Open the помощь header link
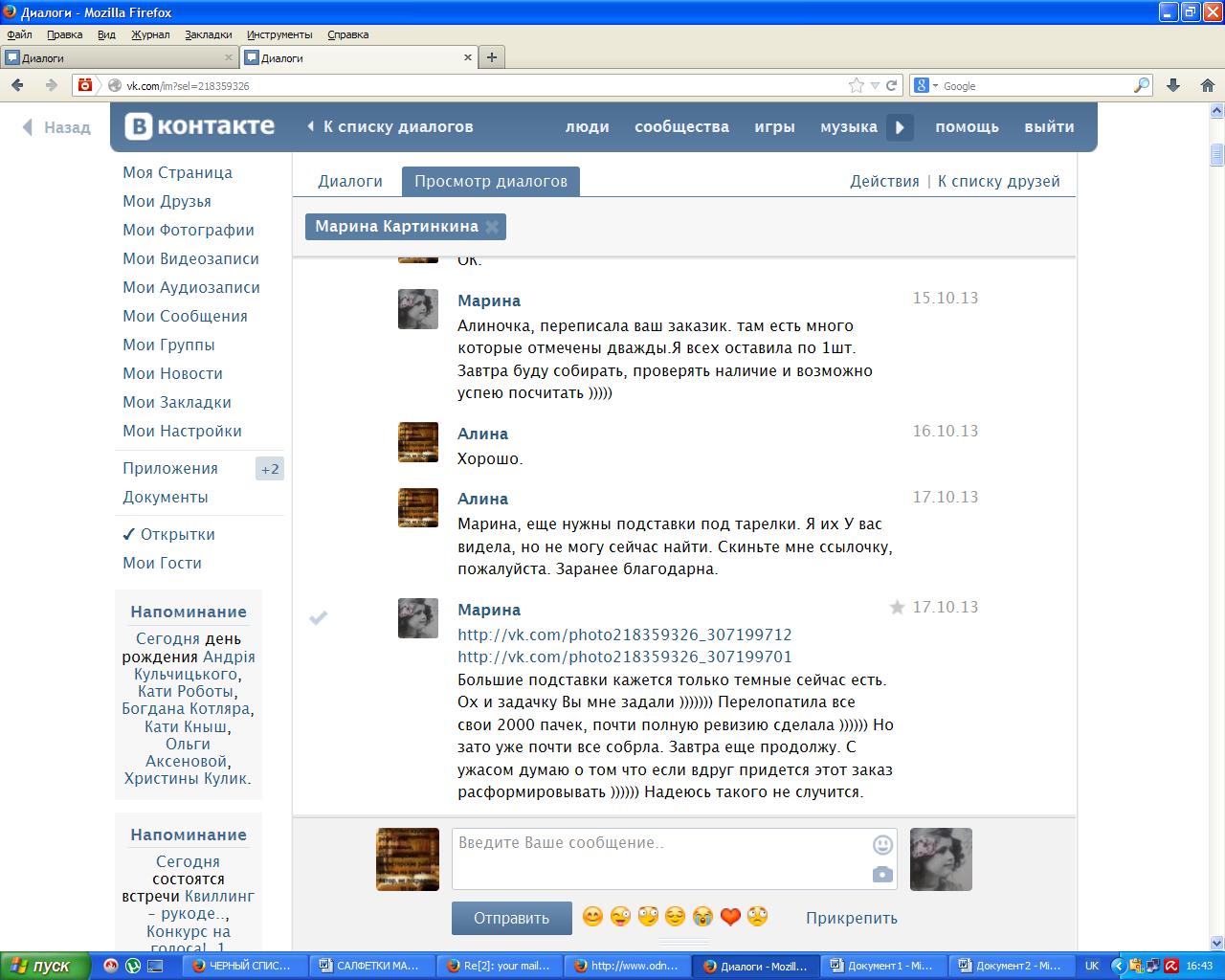Screen dimensions: 1225x980 [967, 126]
